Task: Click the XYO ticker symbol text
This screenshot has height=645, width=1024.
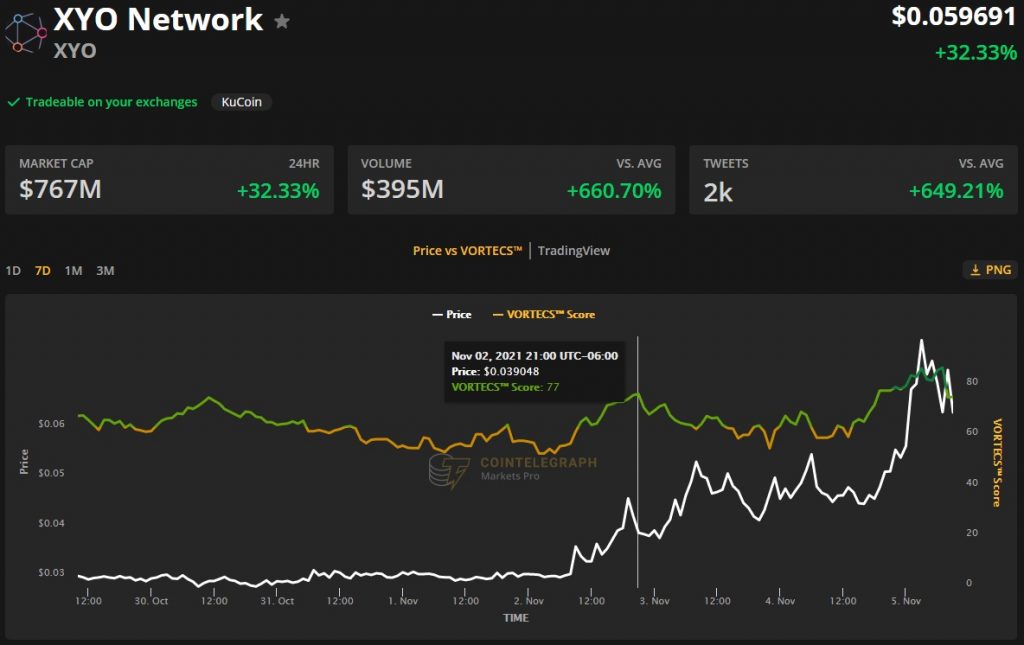Action: (x=75, y=51)
